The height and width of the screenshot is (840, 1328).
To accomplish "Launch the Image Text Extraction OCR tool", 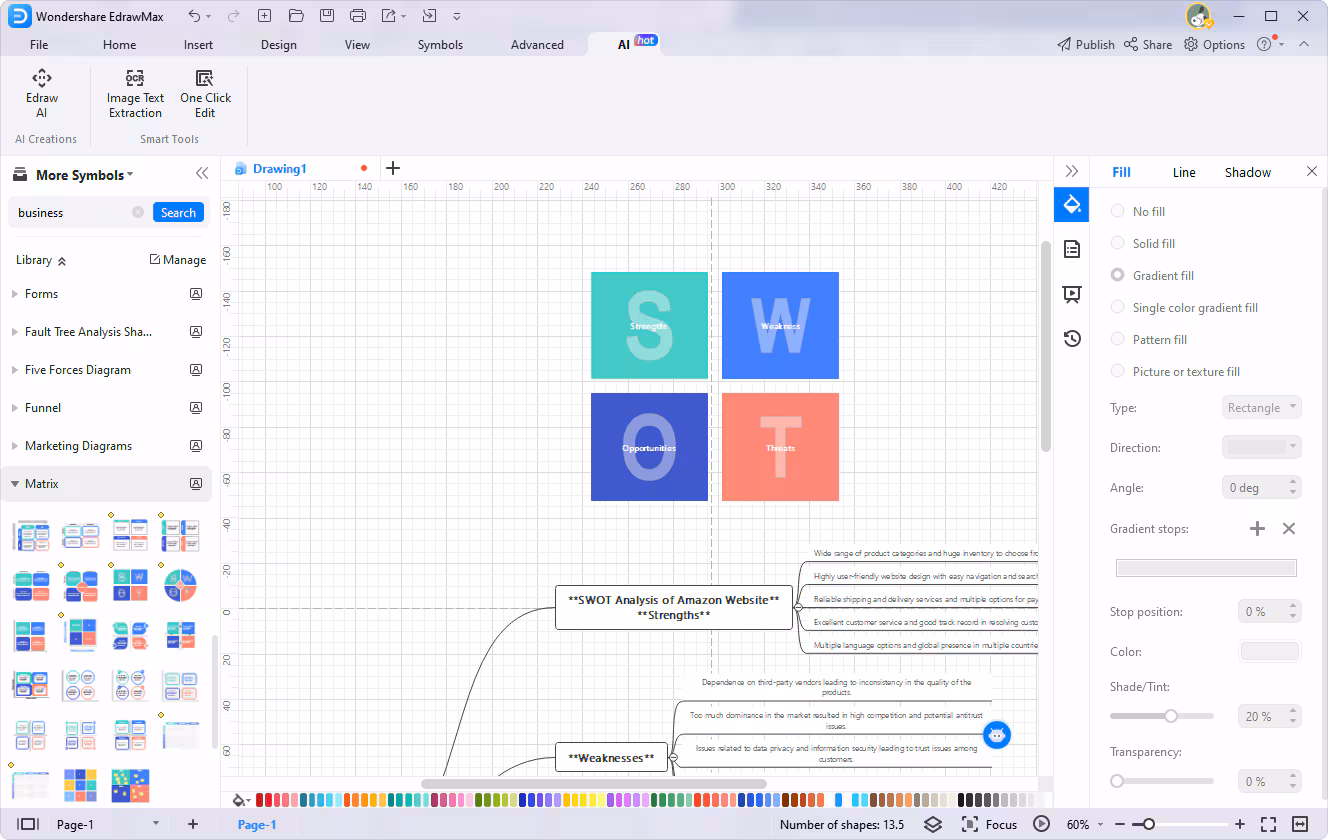I will click(136, 93).
